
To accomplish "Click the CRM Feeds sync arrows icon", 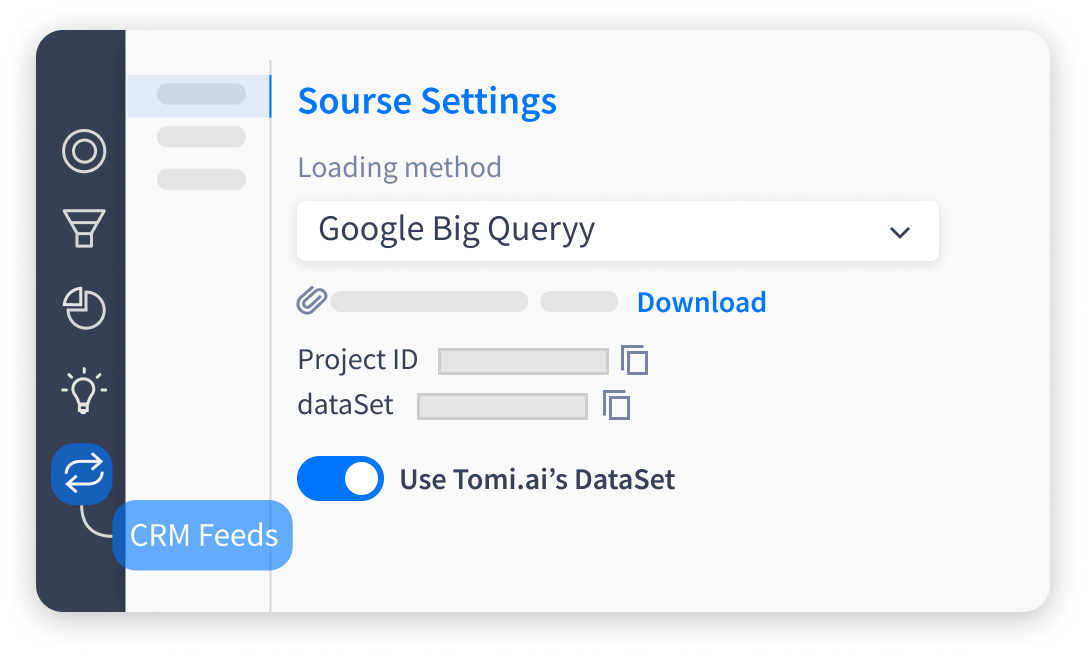I will 82,474.
